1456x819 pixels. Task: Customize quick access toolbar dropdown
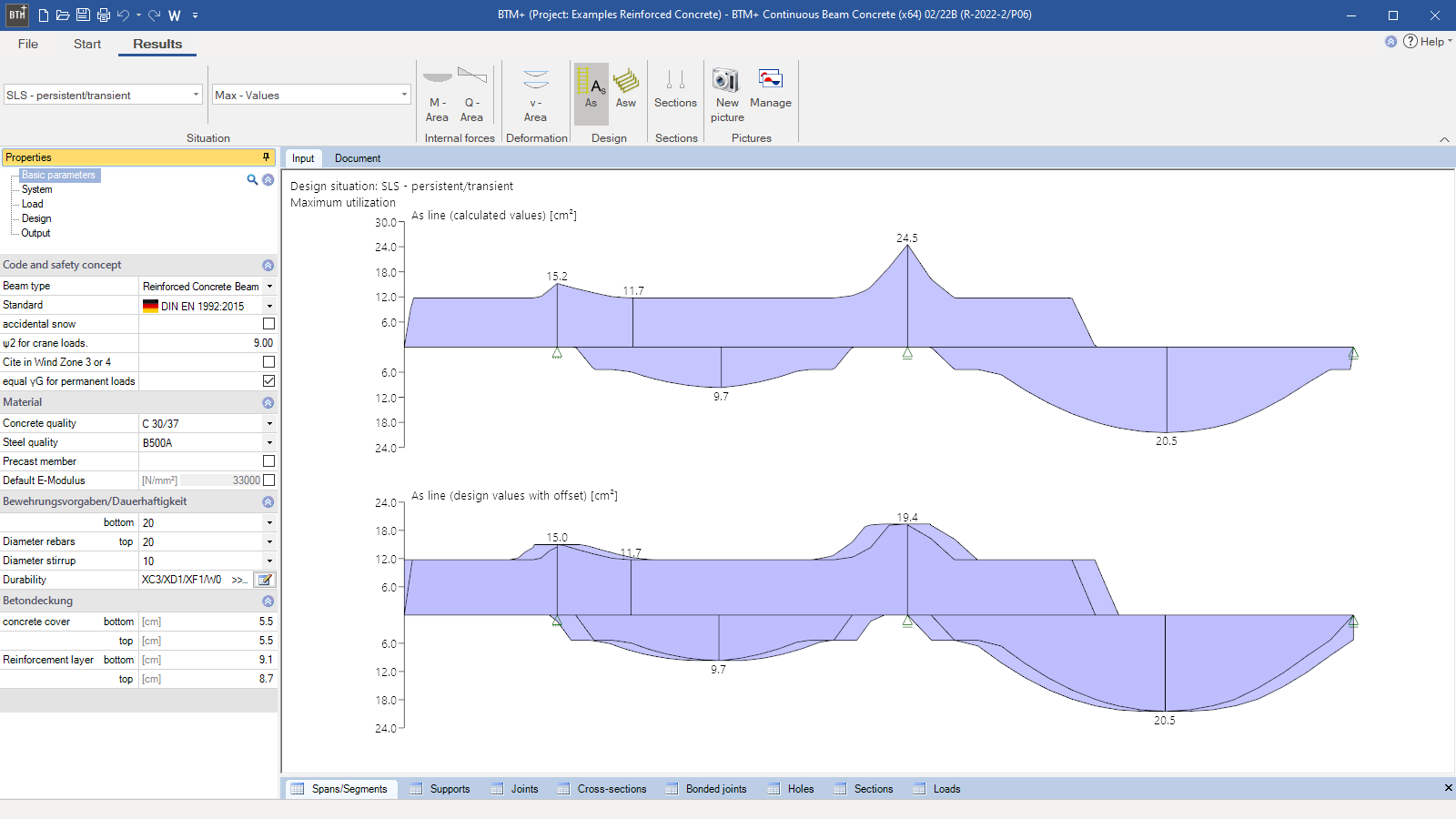coord(195,15)
